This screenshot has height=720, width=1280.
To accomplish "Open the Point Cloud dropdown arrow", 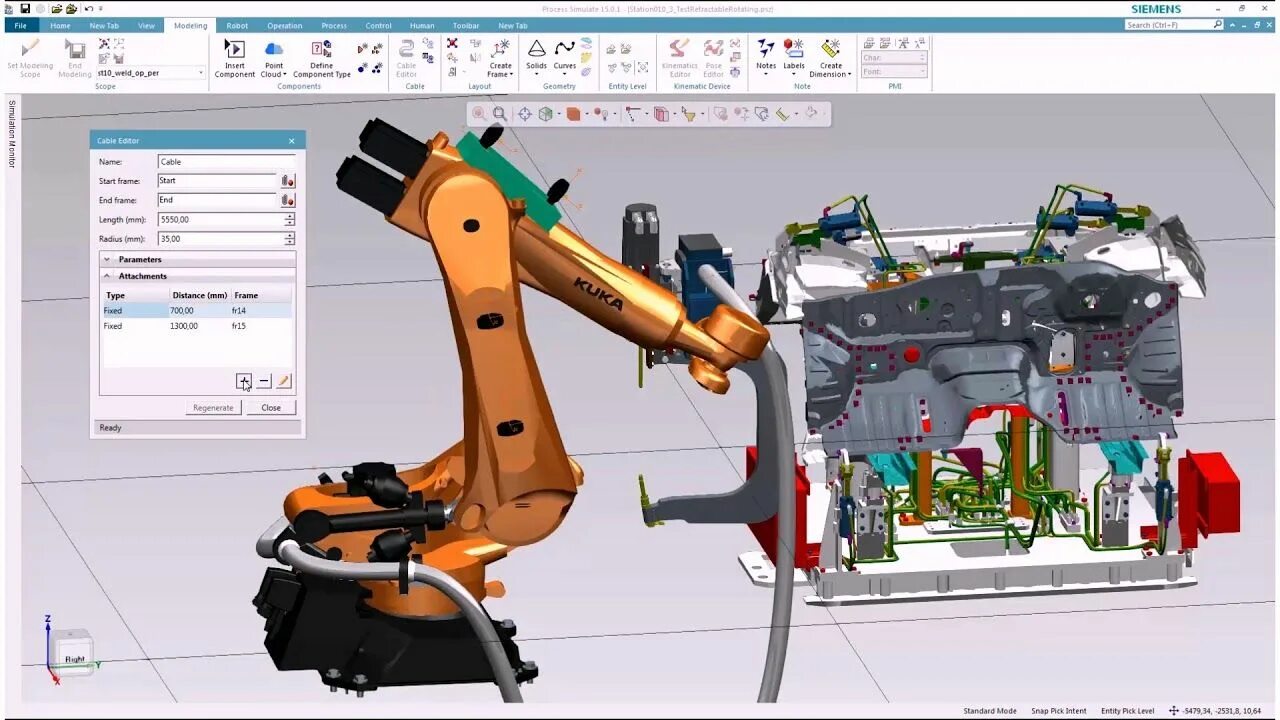I will pos(285,74).
